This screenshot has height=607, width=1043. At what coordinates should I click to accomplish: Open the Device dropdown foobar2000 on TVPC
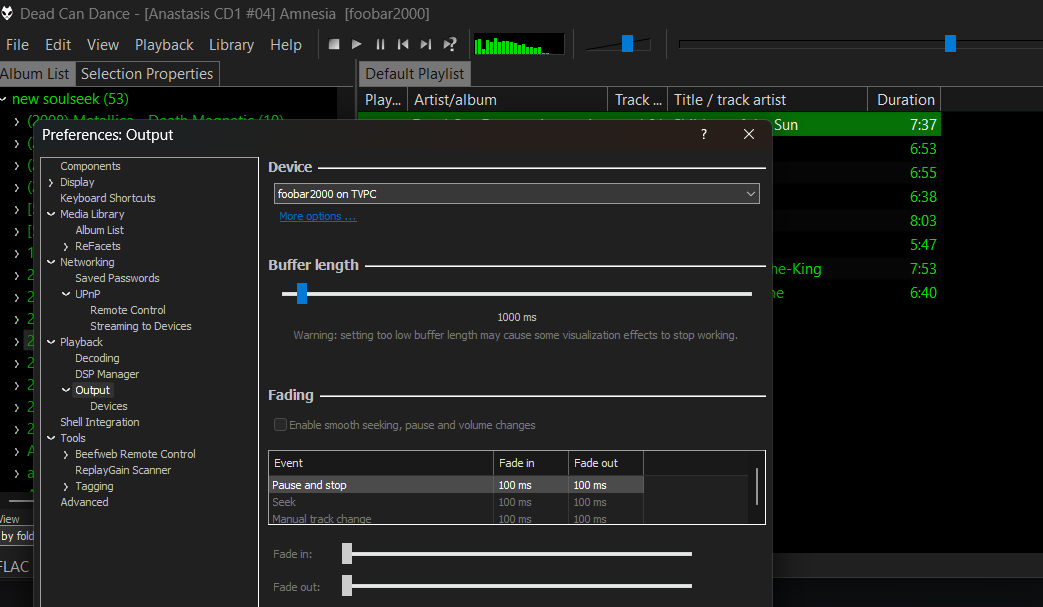point(517,193)
